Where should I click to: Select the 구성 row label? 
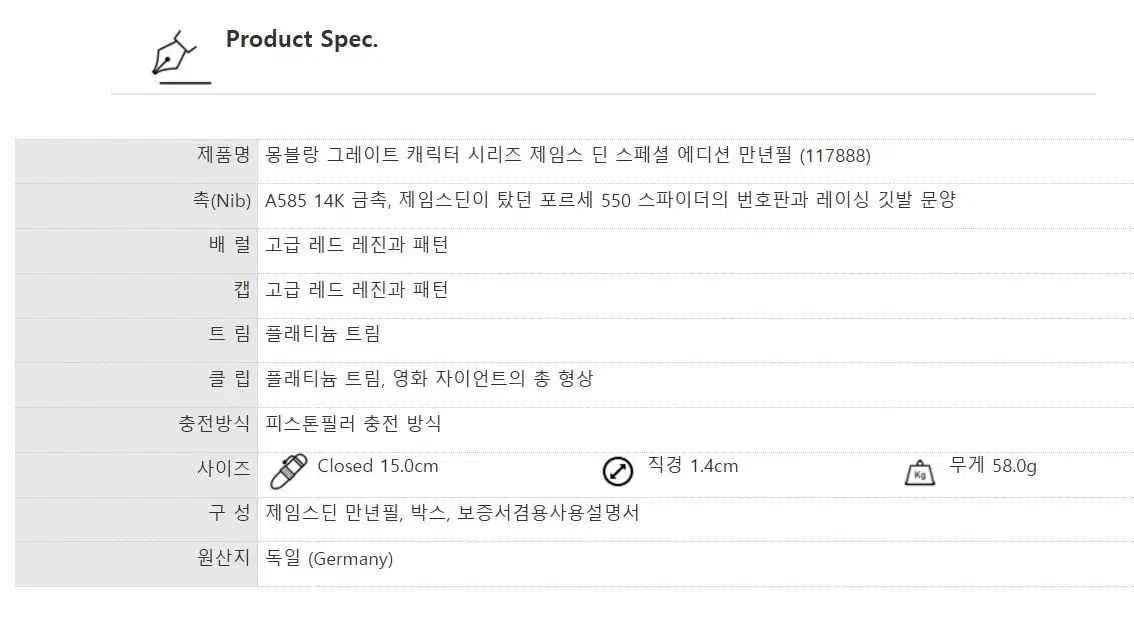(x=229, y=513)
